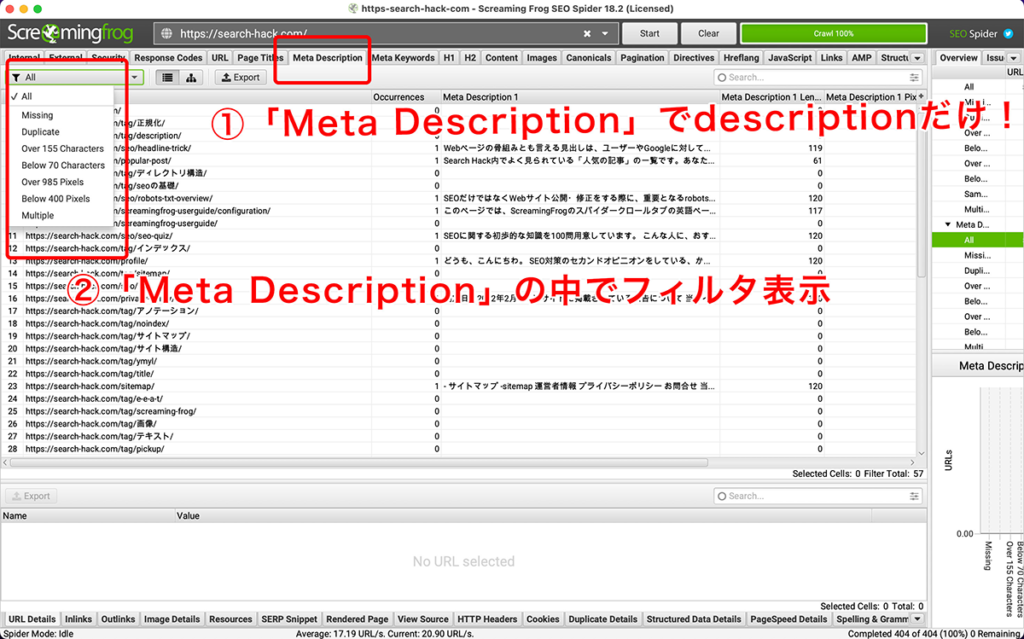Click the Screaming Frog logo
Image resolution: width=1024 pixels, height=639 pixels.
[x=70, y=33]
